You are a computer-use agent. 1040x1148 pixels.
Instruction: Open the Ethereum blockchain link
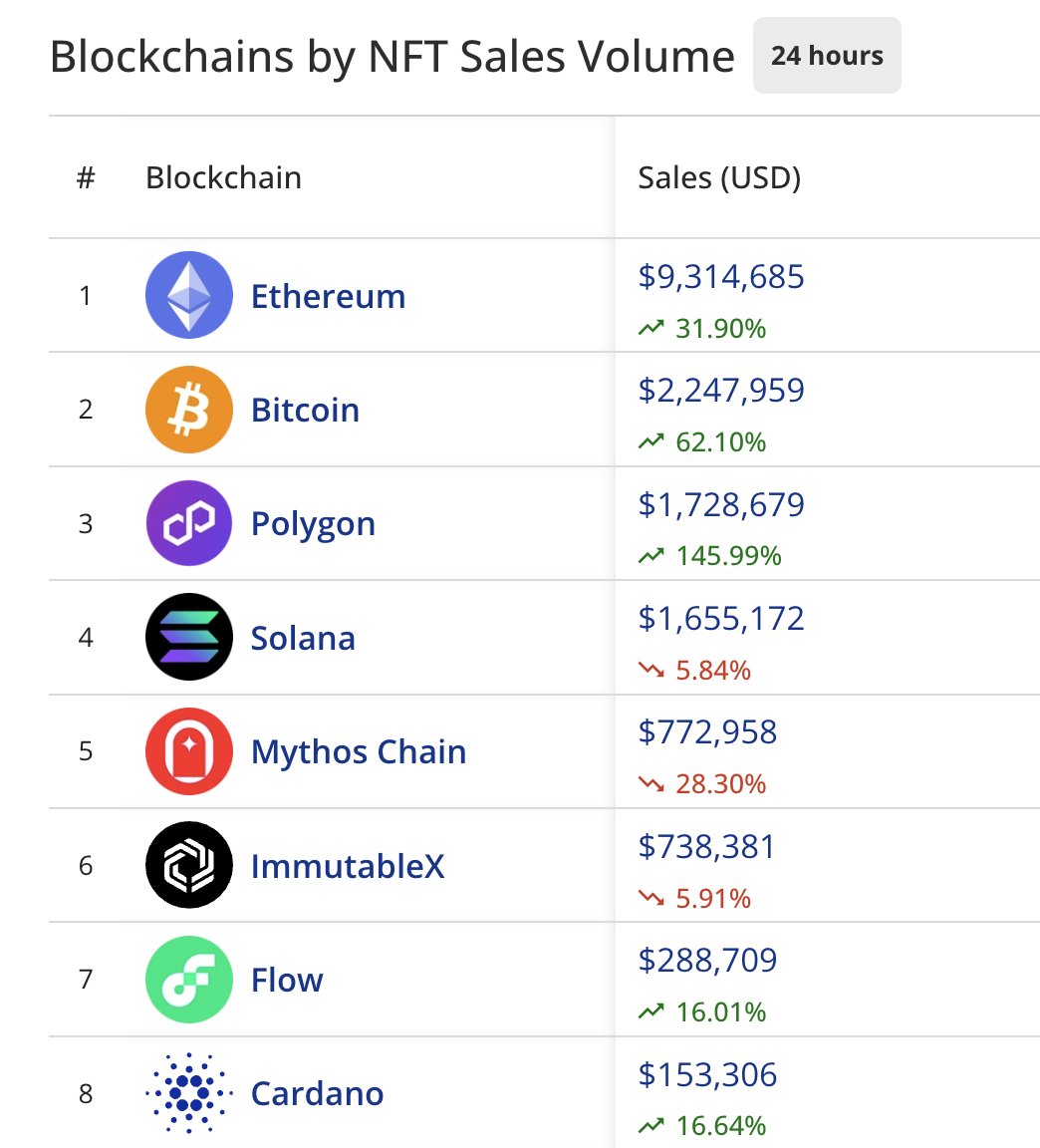(328, 296)
